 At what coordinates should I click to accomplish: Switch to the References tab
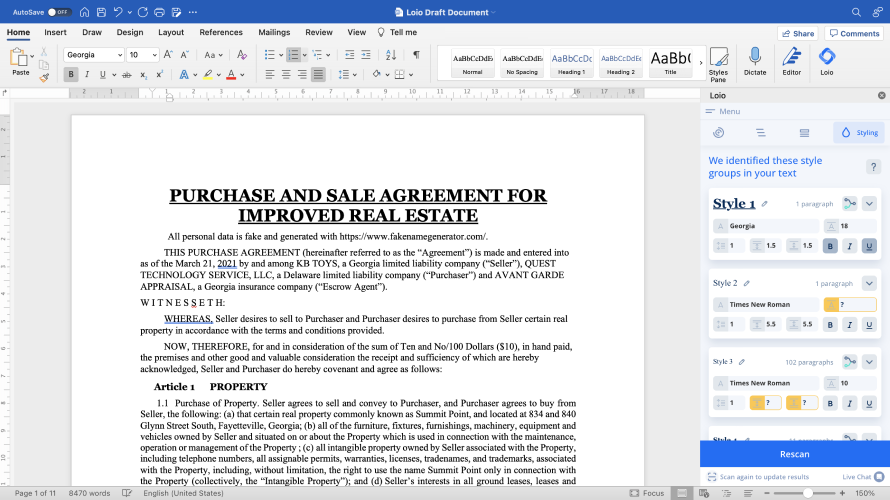click(221, 32)
